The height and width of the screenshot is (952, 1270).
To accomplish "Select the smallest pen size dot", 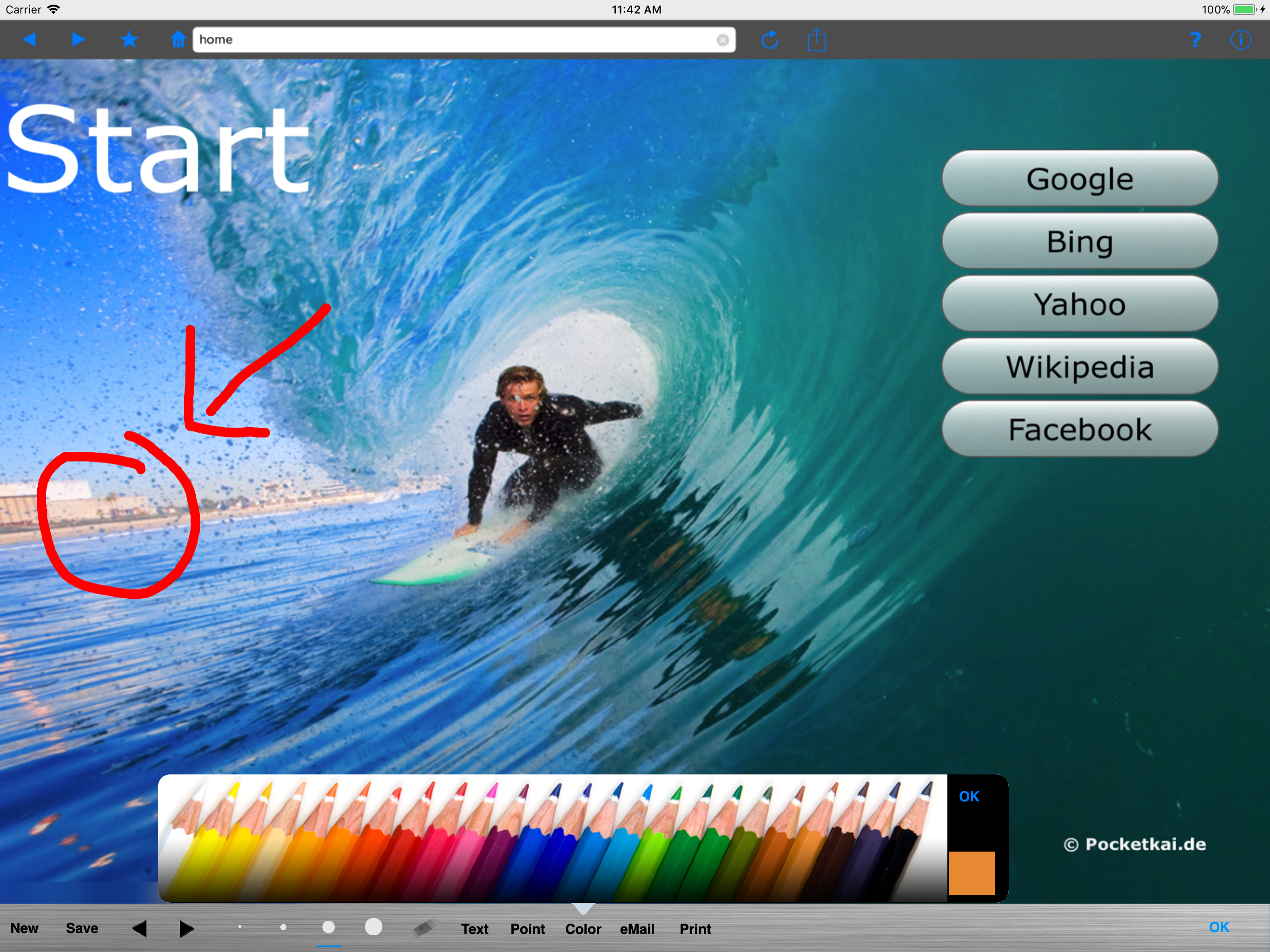I will (x=240, y=927).
